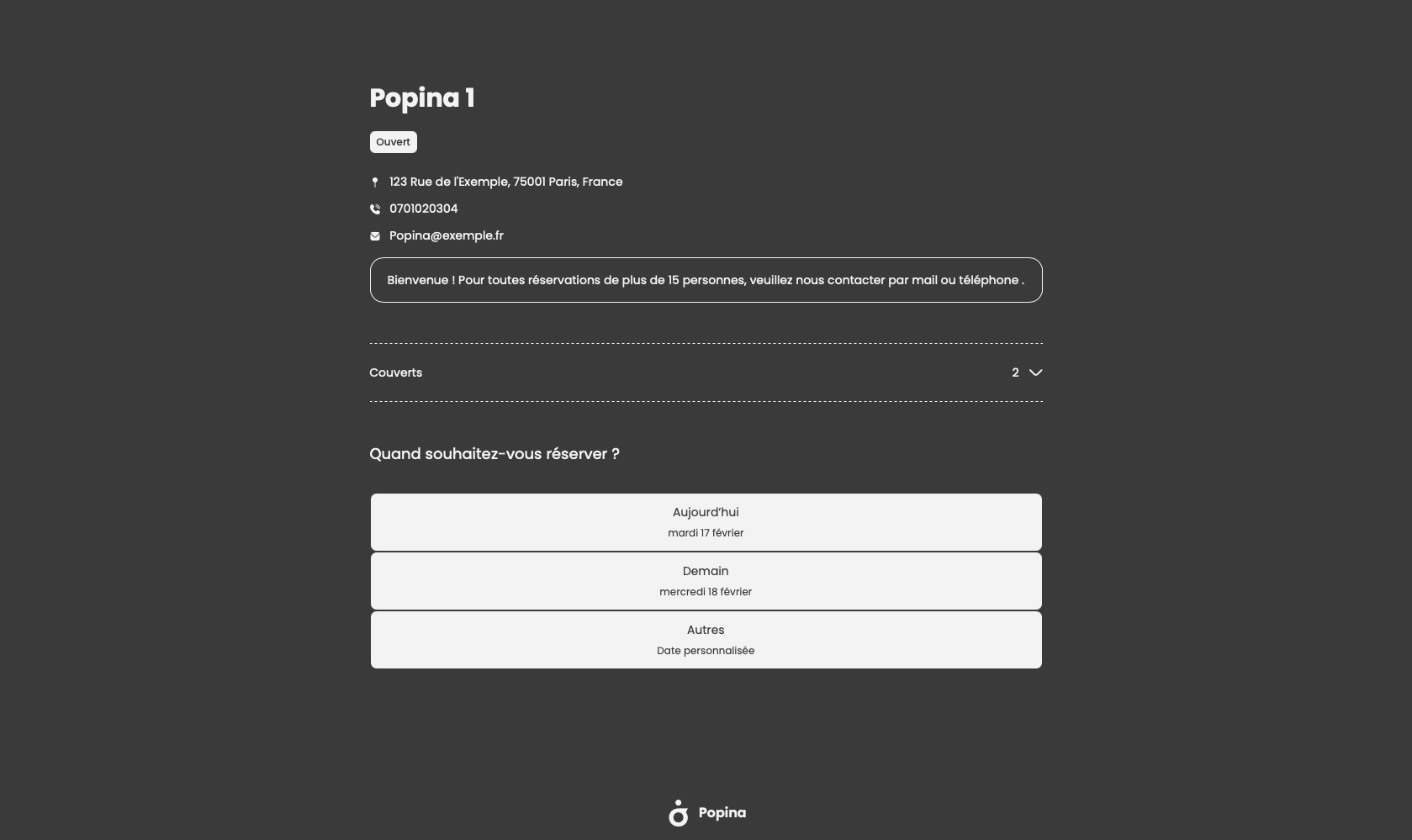Choose Demain mercredi 18 février
This screenshot has height=840, width=1412.
click(x=706, y=581)
